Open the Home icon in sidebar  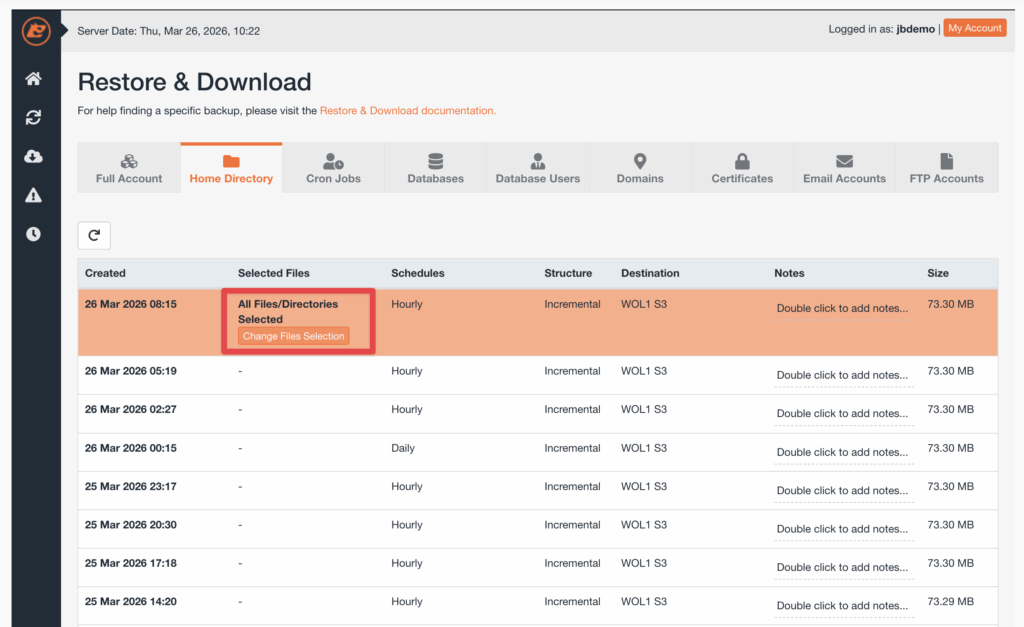pyautogui.click(x=34, y=79)
